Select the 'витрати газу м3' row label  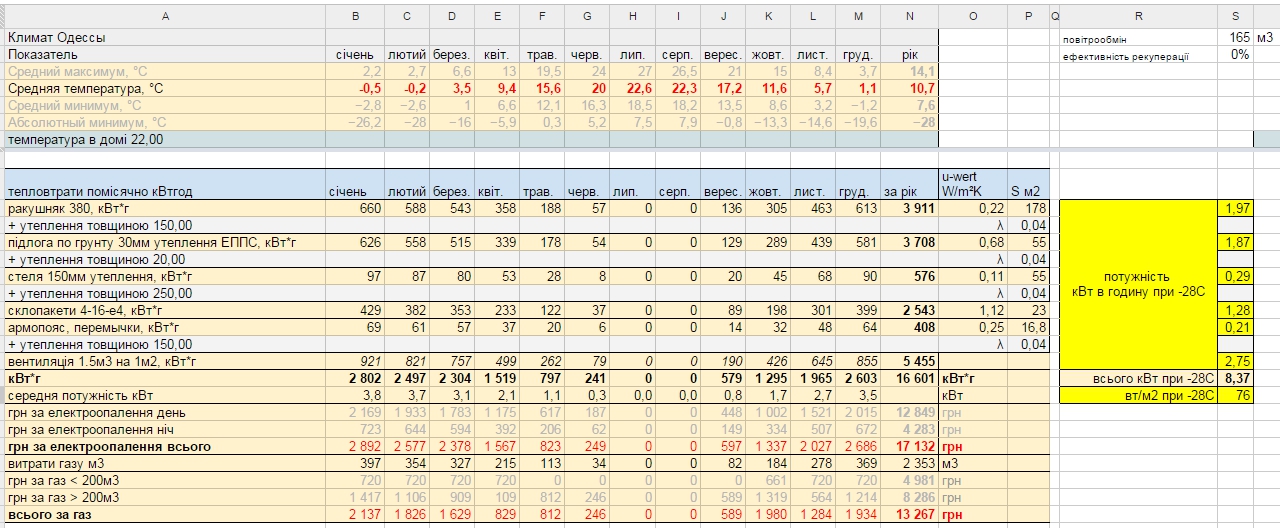(166, 463)
